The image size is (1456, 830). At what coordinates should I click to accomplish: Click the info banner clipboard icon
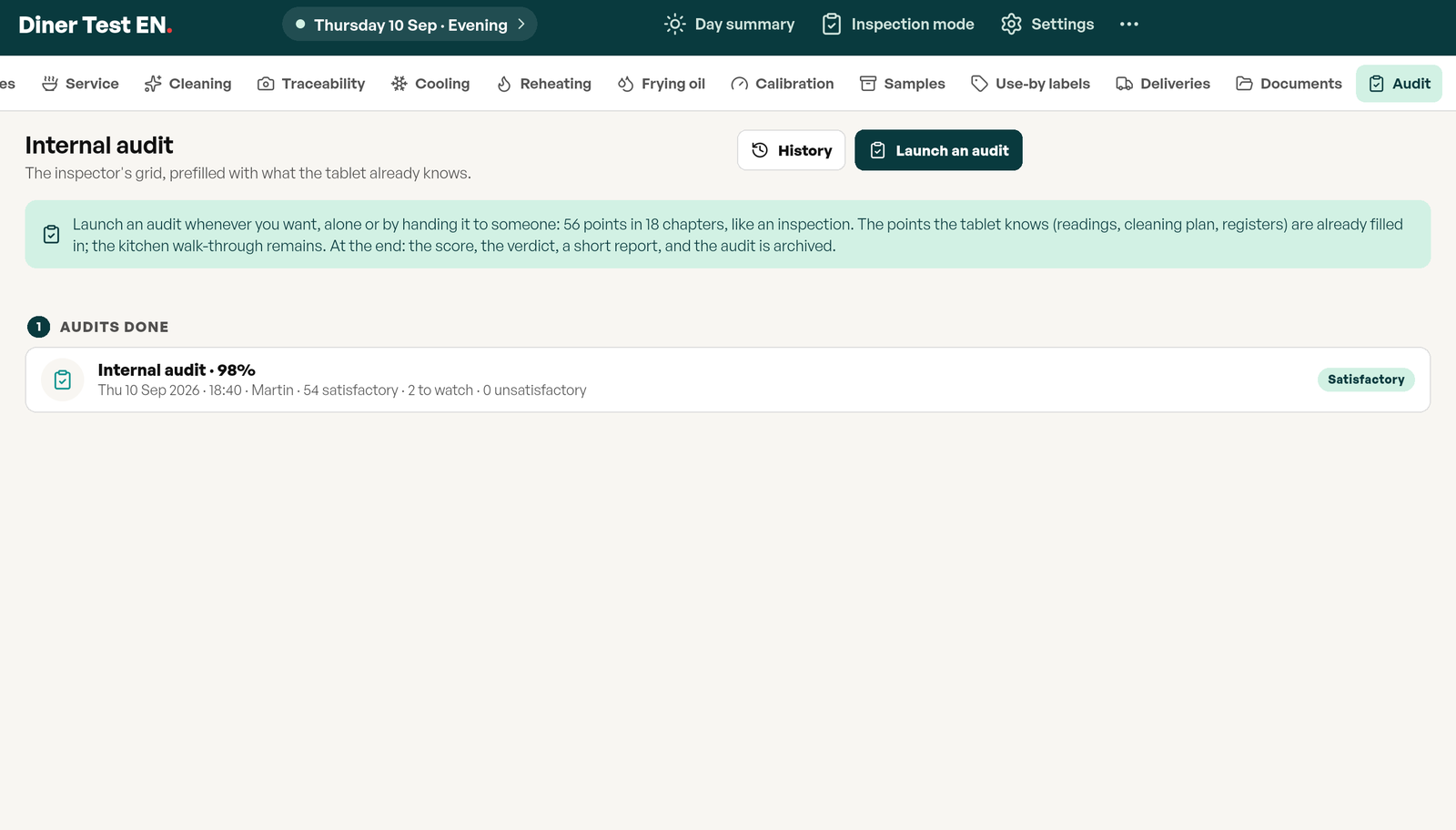[x=52, y=234]
